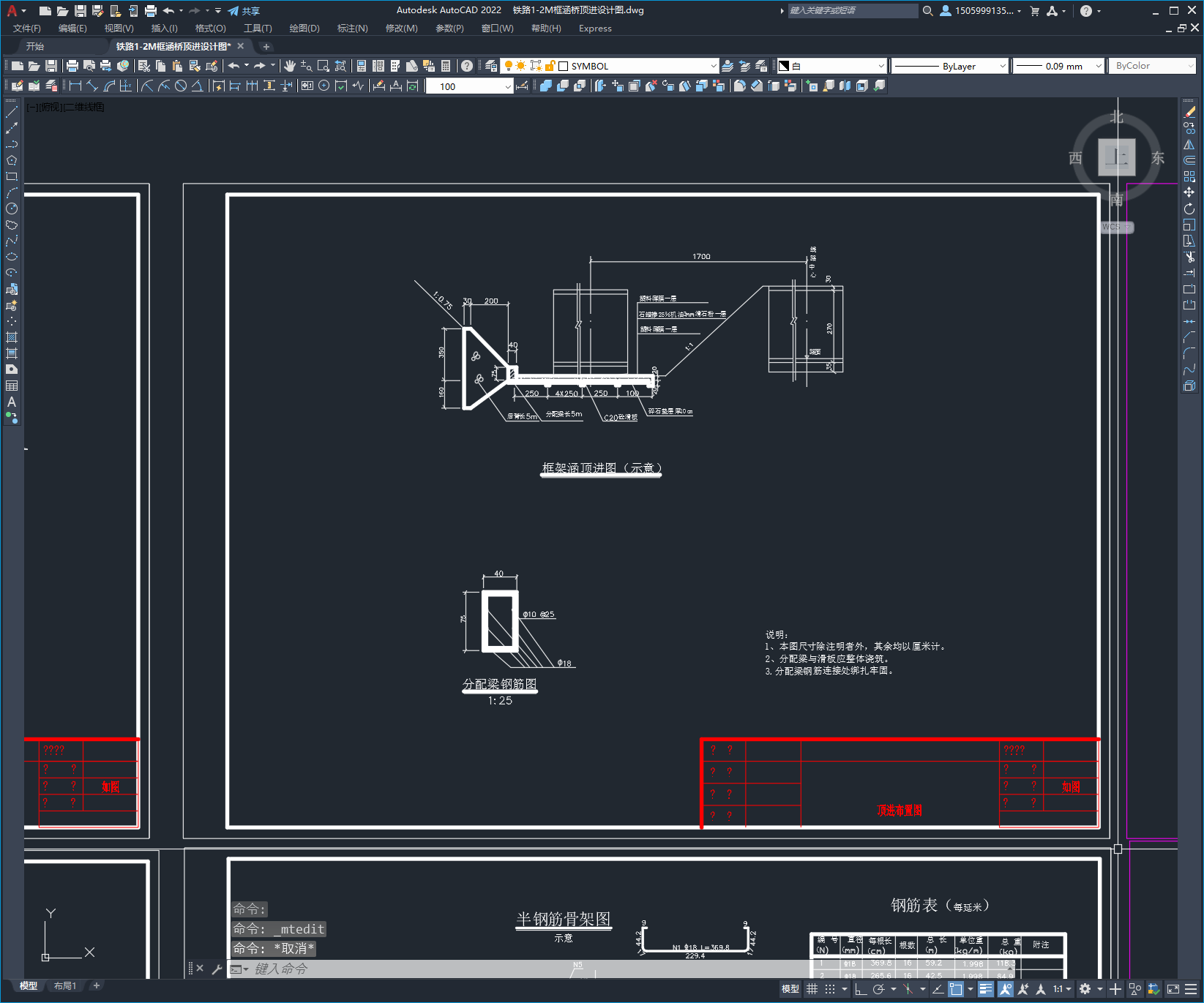Screen dimensions: 1204x1003
Task: Switch to the 开始 tab
Action: point(35,46)
